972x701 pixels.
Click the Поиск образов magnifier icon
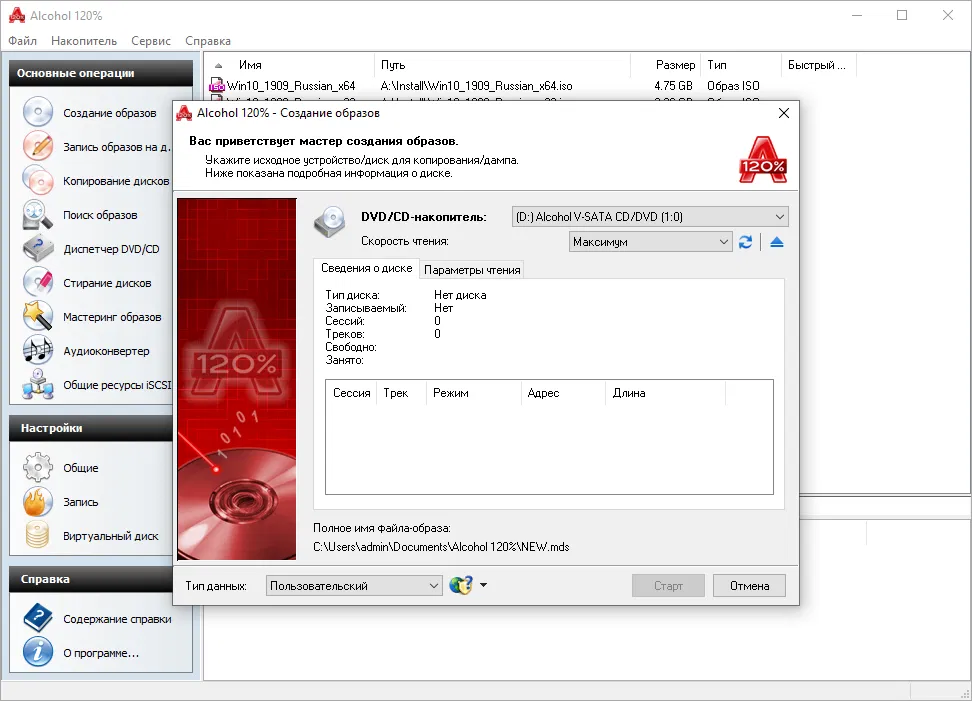click(38, 214)
